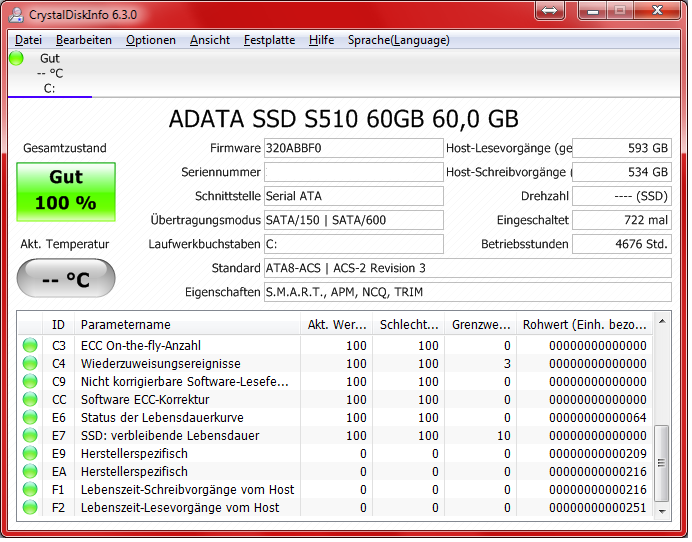This screenshot has height=542, width=692.
Task: Click the double-arrow button in title bar
Action: (549, 11)
